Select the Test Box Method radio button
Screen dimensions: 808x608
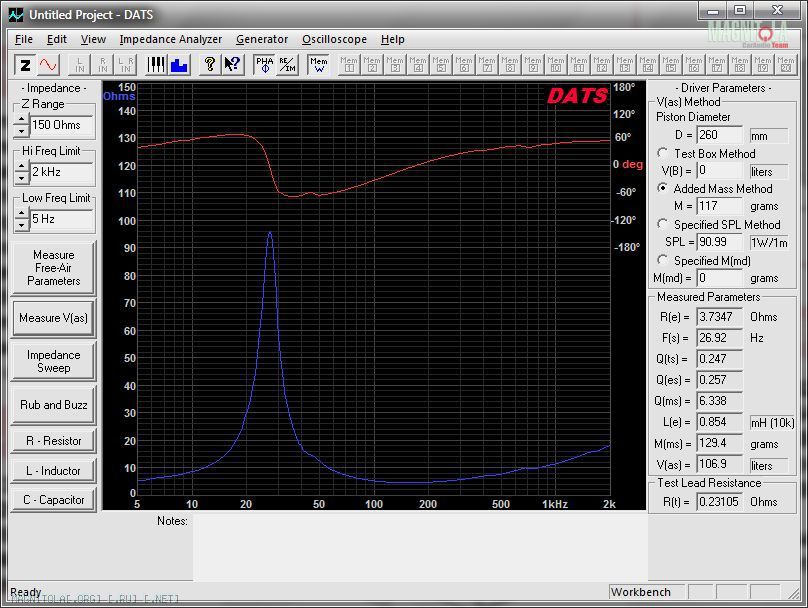[x=663, y=153]
